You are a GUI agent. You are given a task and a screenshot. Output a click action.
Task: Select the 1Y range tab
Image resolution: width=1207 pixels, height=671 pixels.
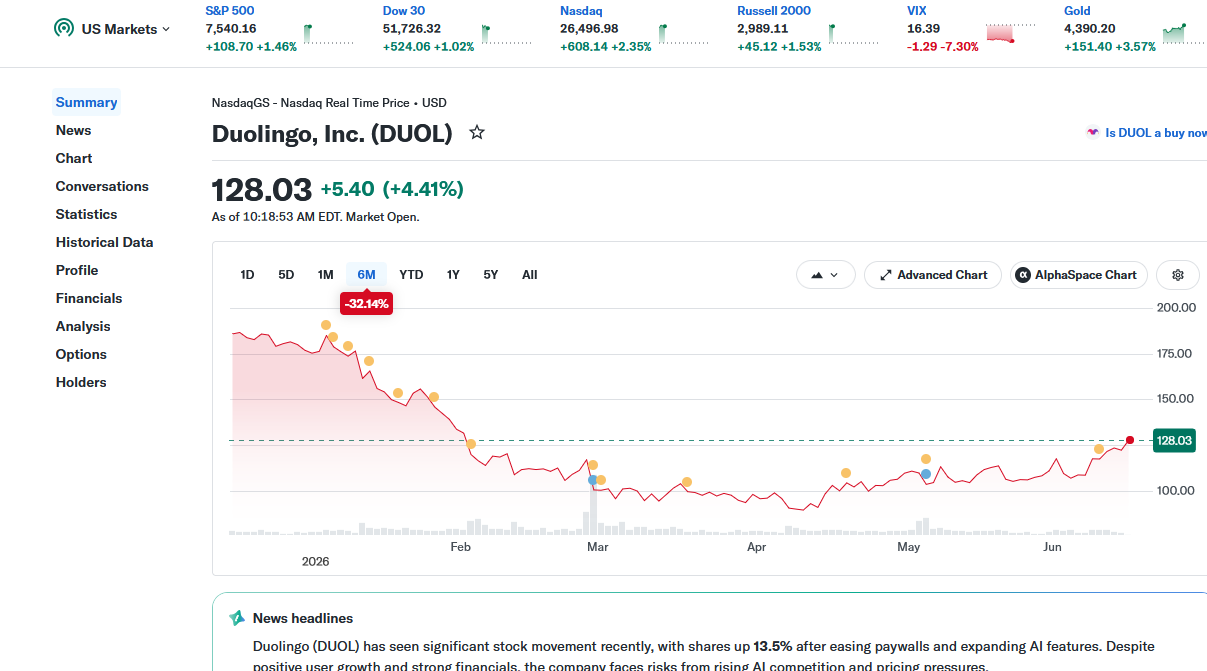point(453,275)
